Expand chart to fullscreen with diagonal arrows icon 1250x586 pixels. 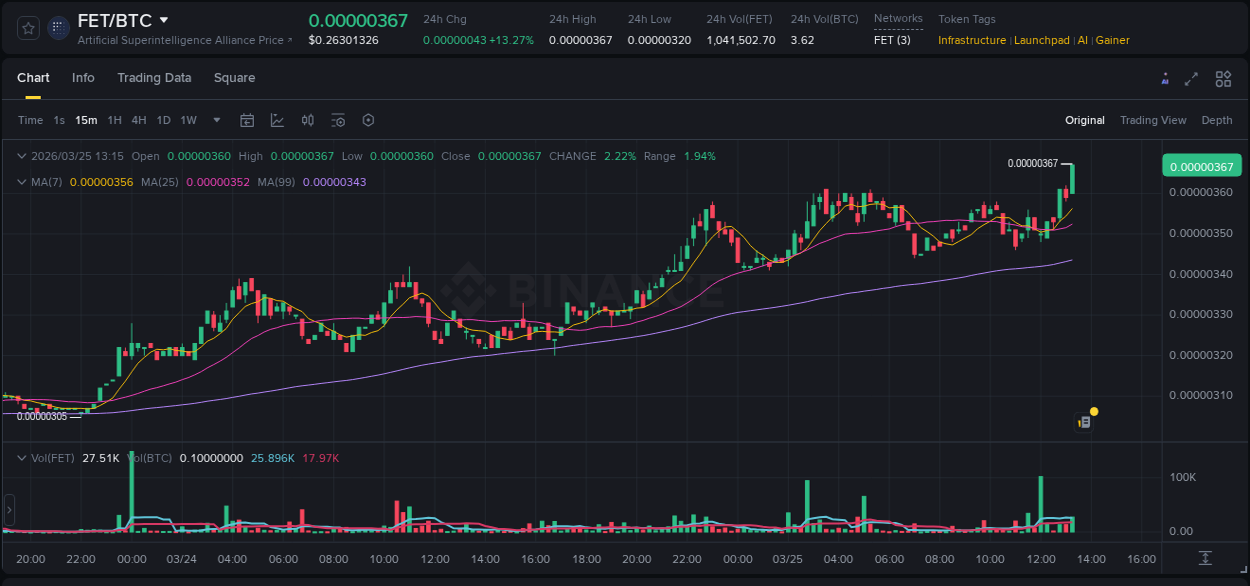click(x=1192, y=78)
